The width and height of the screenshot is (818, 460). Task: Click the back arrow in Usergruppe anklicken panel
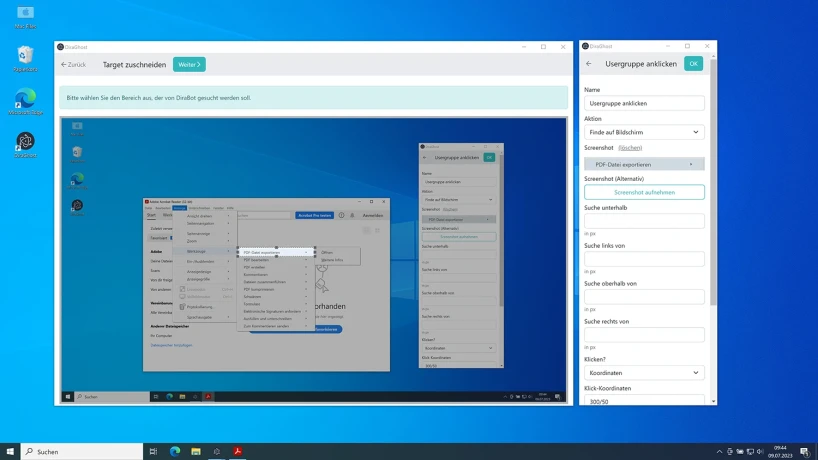588,64
